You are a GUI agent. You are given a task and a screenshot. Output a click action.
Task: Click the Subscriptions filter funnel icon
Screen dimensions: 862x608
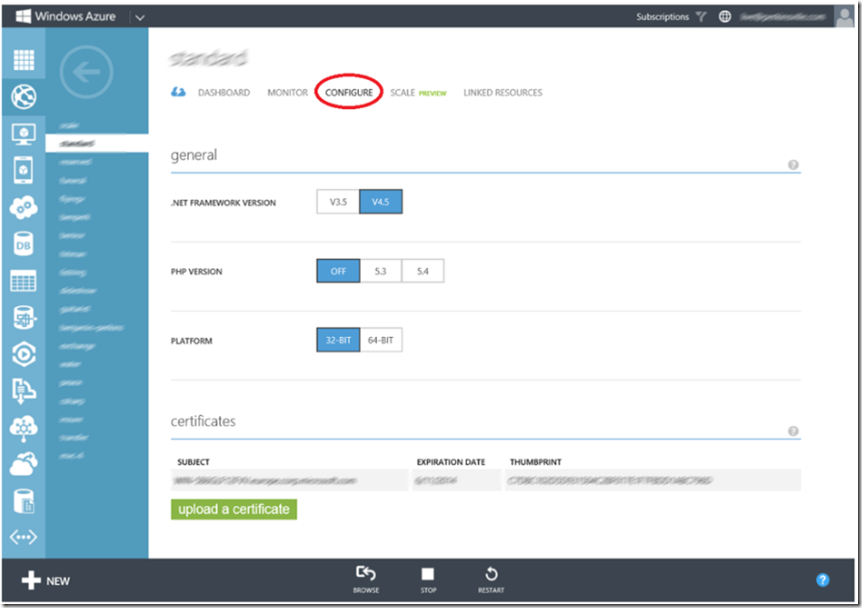pyautogui.click(x=701, y=16)
